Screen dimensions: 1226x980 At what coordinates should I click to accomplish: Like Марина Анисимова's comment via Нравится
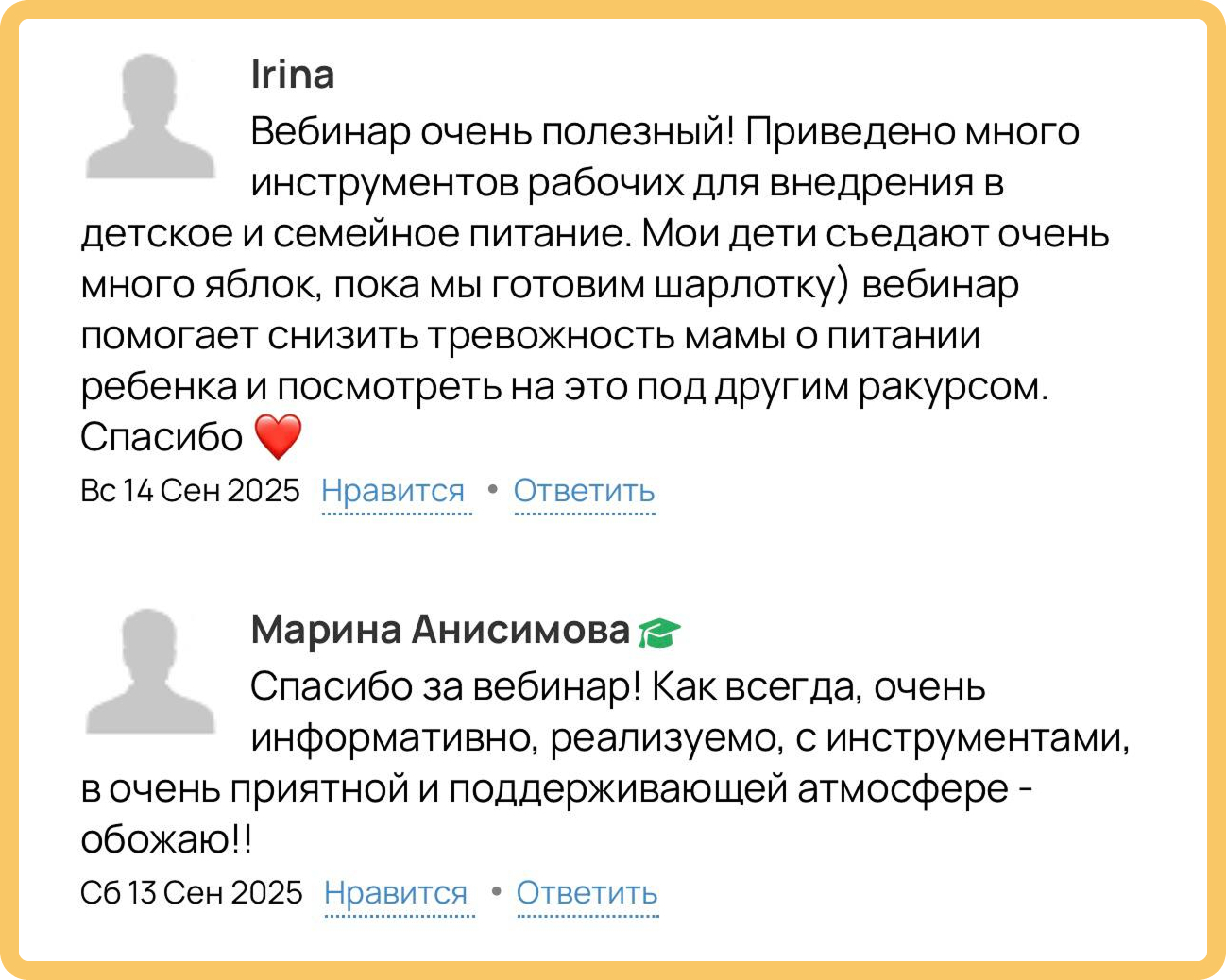[396, 893]
